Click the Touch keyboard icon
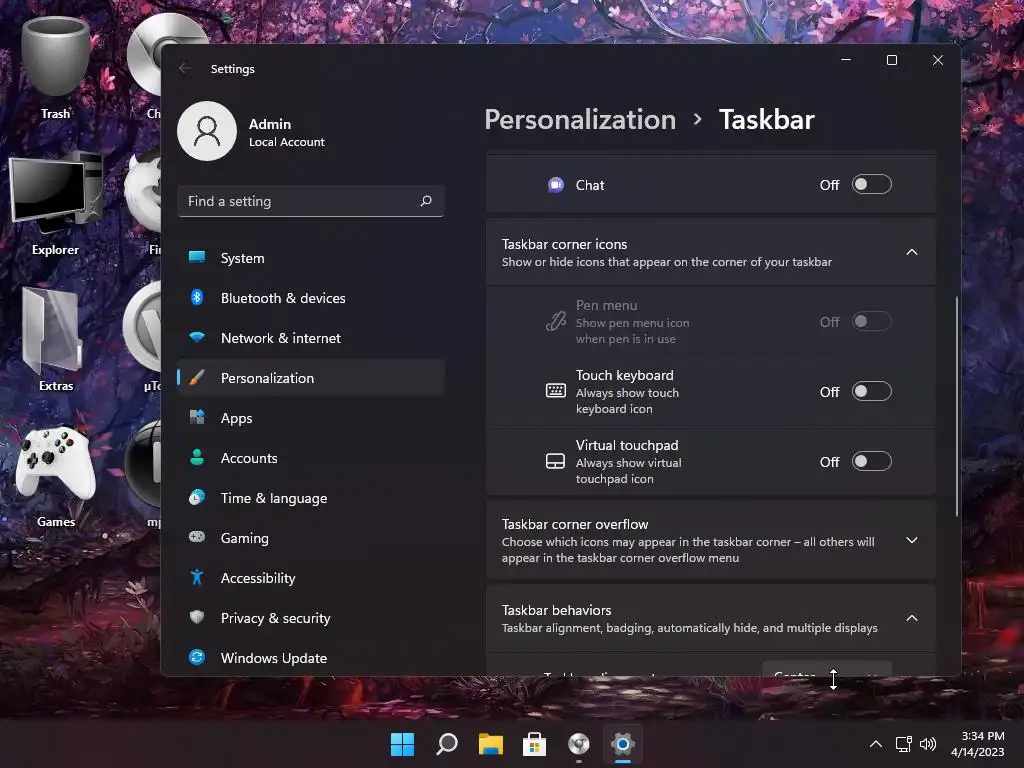This screenshot has width=1024, height=768. tap(556, 391)
